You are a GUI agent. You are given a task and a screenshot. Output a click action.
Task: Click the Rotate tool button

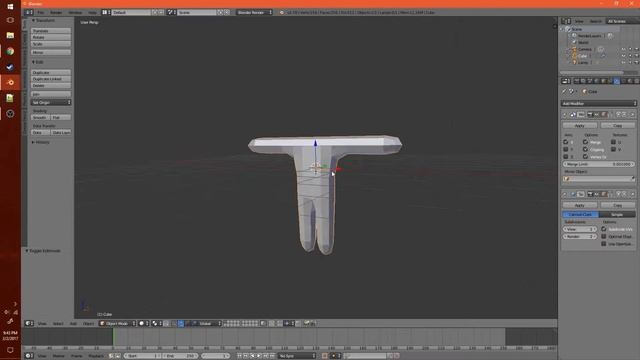tap(51, 37)
